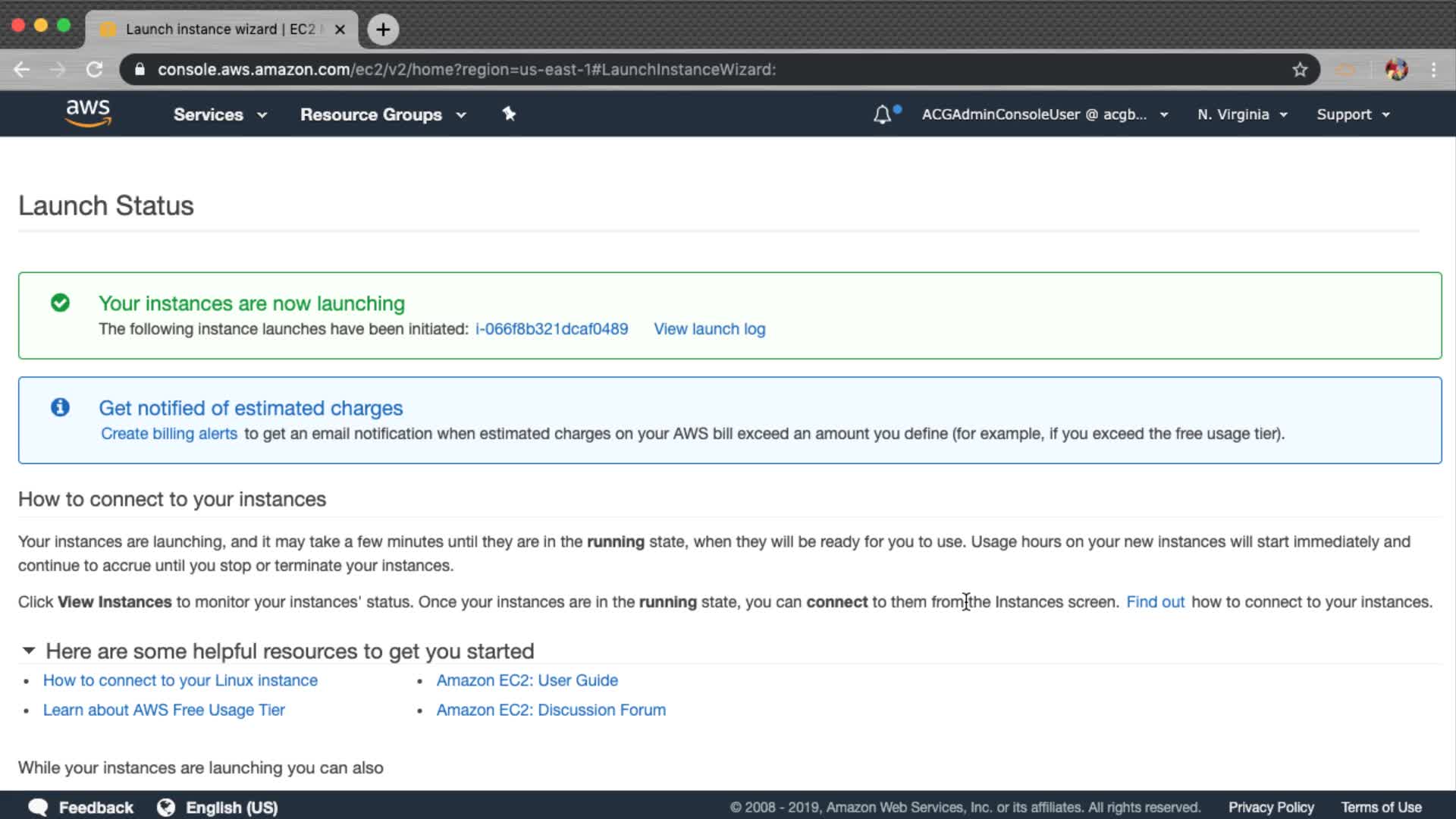Click the browser address bar URL
This screenshot has width=1456, height=819.
click(x=466, y=70)
